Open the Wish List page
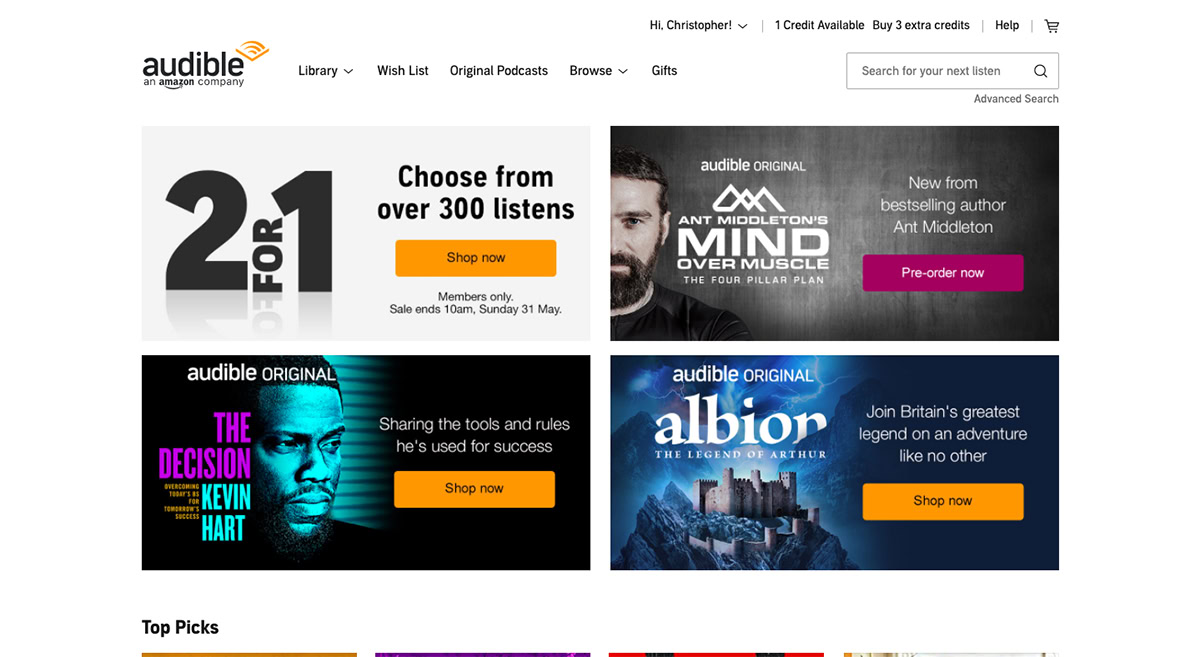 click(403, 71)
